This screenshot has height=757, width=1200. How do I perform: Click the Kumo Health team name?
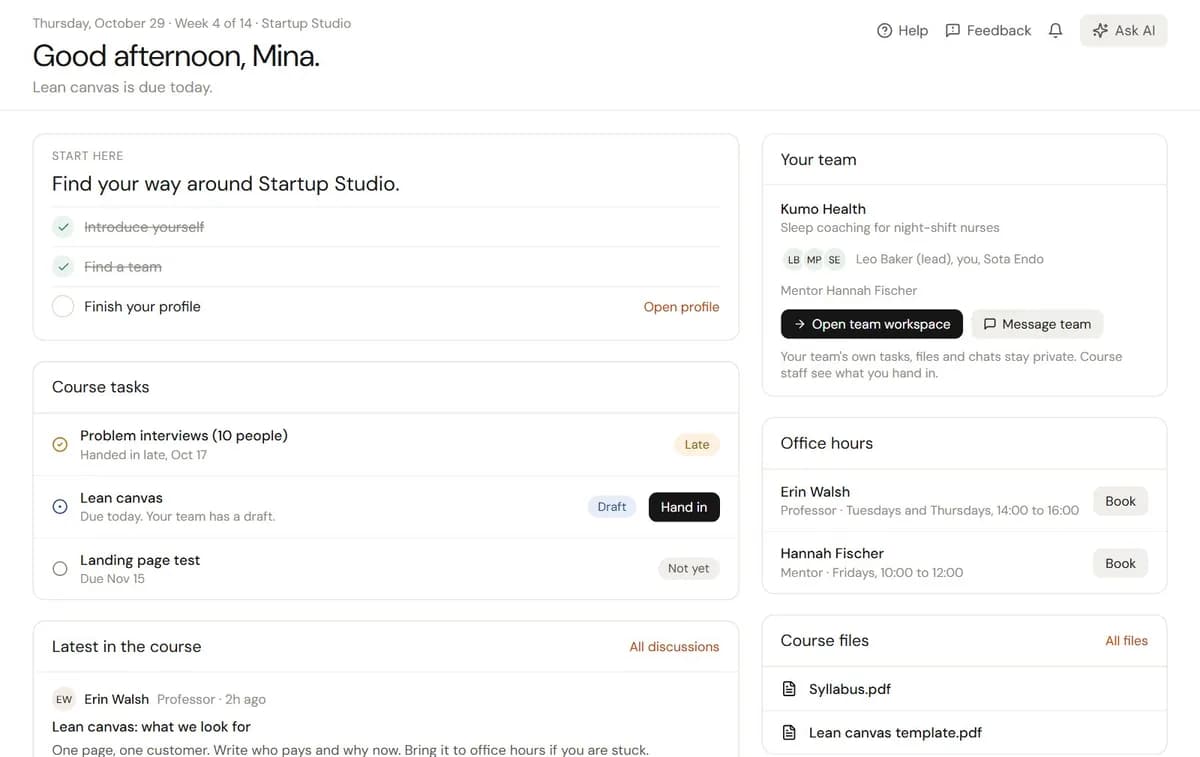pyautogui.click(x=823, y=209)
